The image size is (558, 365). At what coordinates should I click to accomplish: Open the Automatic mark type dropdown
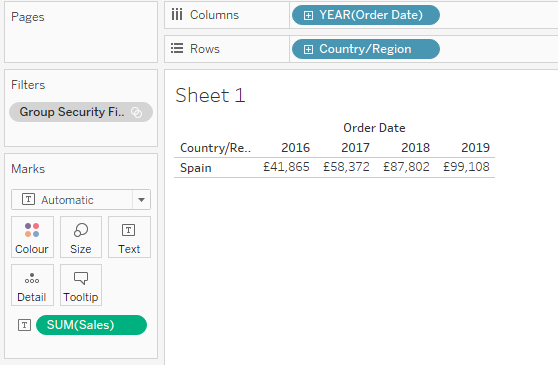pos(141,200)
